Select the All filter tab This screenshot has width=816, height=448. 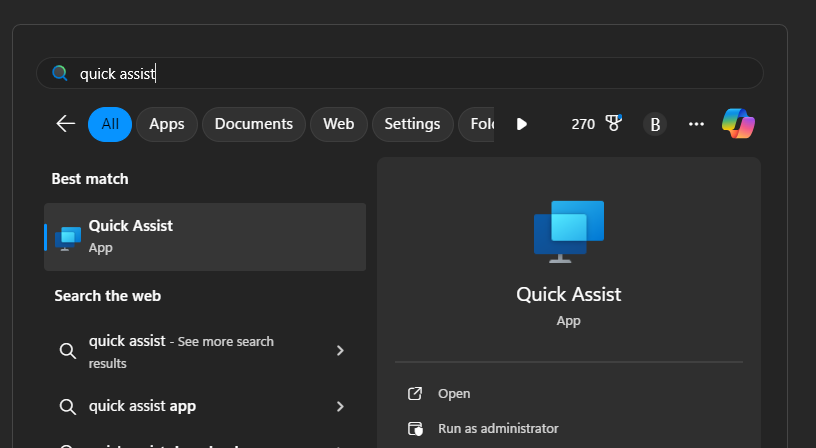click(110, 124)
